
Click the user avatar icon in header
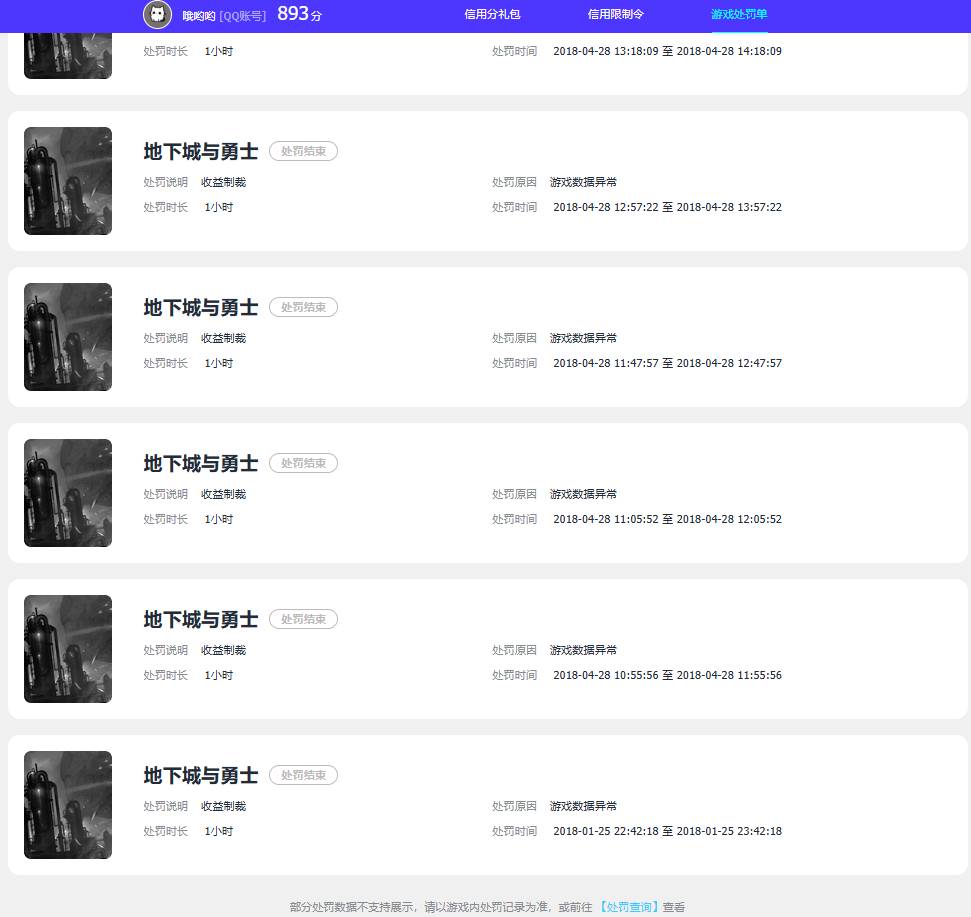pyautogui.click(x=157, y=15)
